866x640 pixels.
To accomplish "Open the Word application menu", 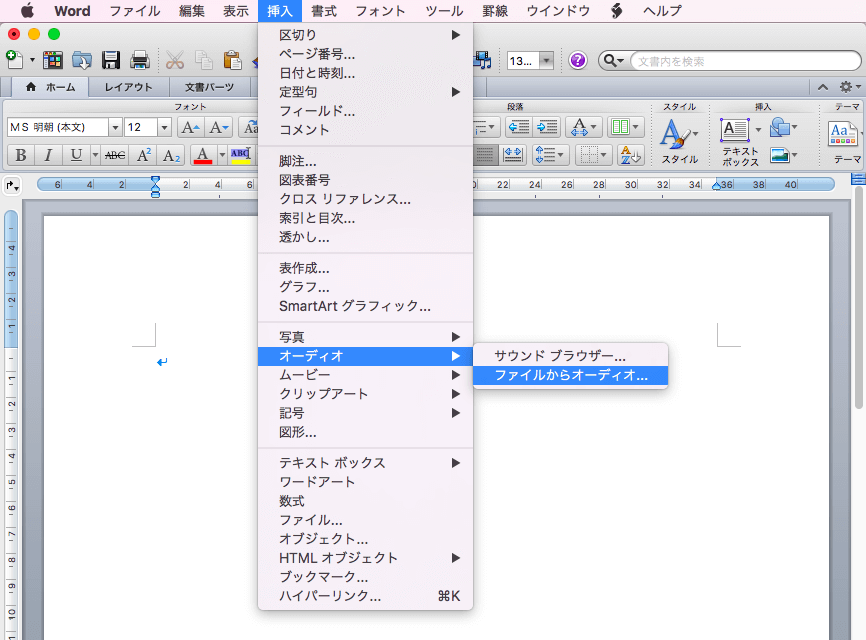I will pos(72,10).
